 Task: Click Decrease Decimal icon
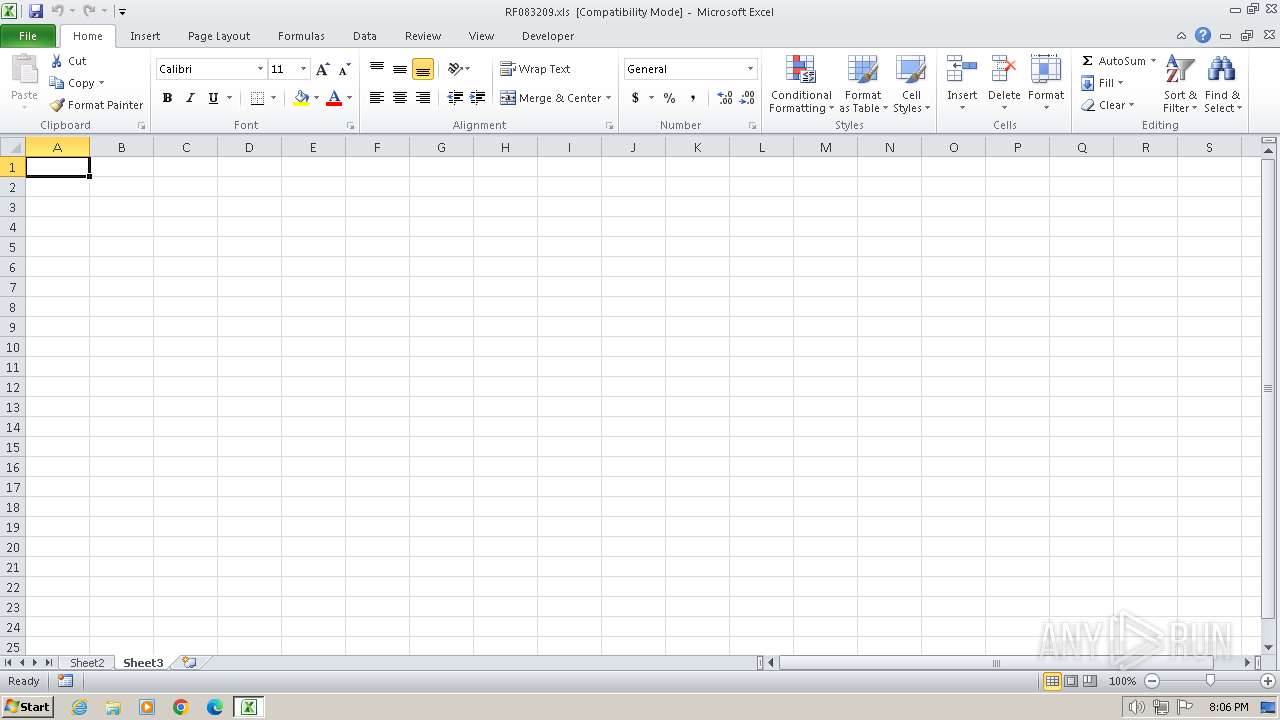click(x=748, y=98)
